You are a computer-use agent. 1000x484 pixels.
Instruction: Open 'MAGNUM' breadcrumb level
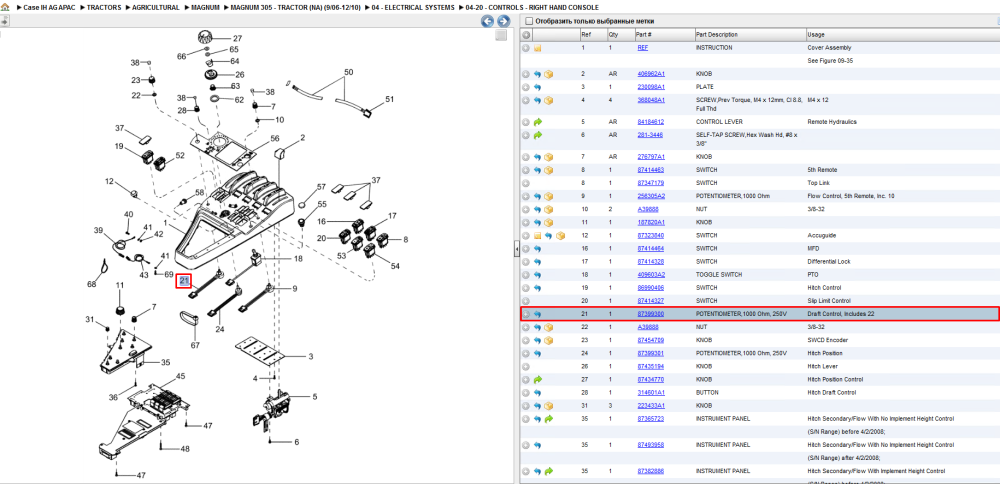[205, 7]
